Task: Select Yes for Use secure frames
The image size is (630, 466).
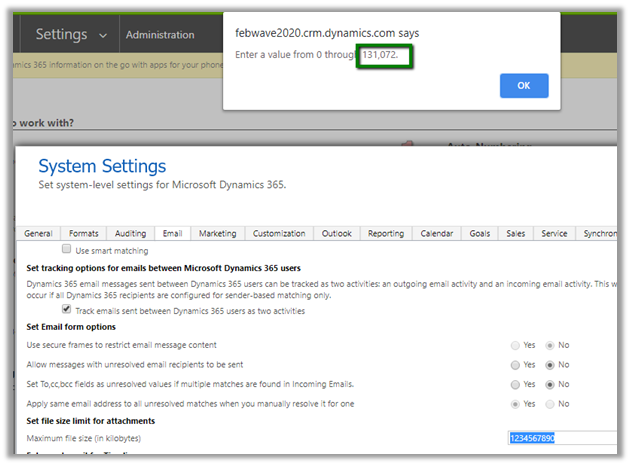Action: coord(515,345)
